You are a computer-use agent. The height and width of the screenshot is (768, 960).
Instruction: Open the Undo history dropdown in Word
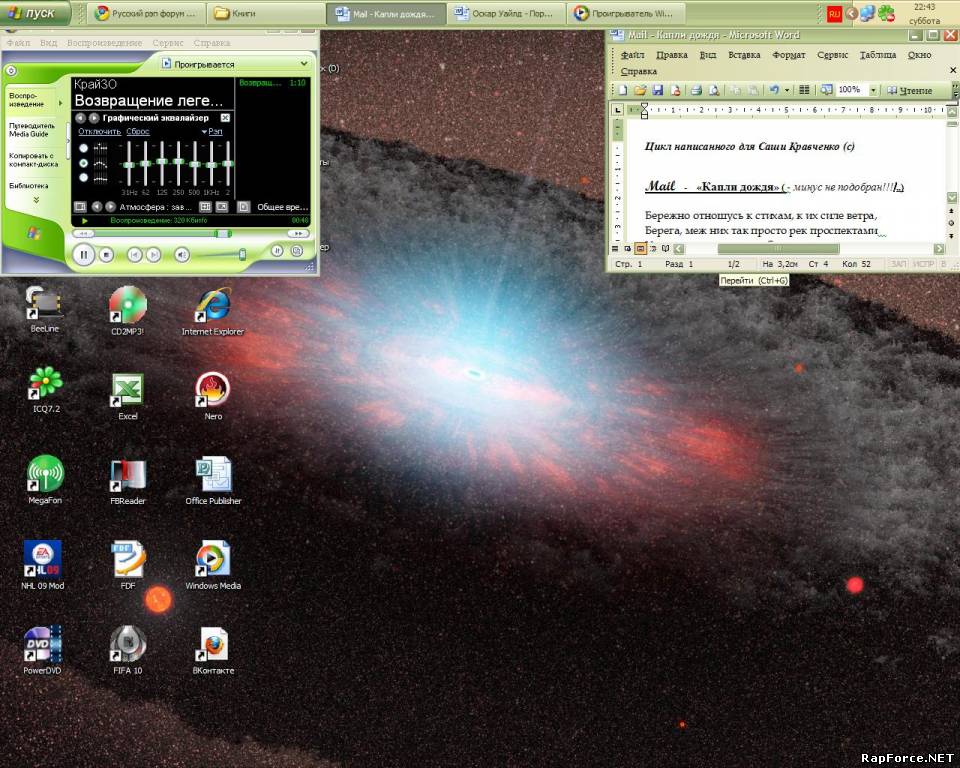click(787, 90)
